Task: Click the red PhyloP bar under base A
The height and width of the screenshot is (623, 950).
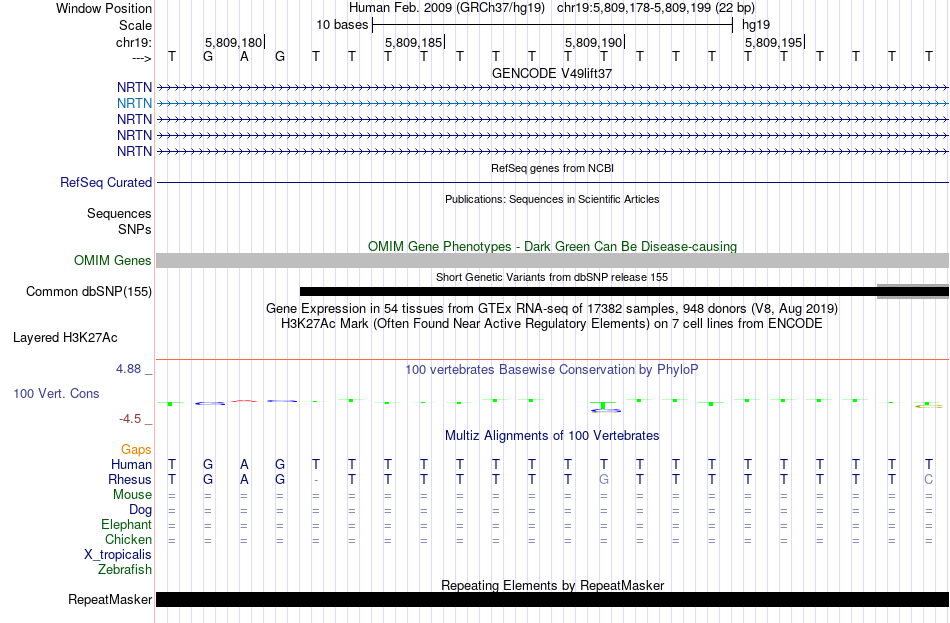Action: [x=244, y=401]
